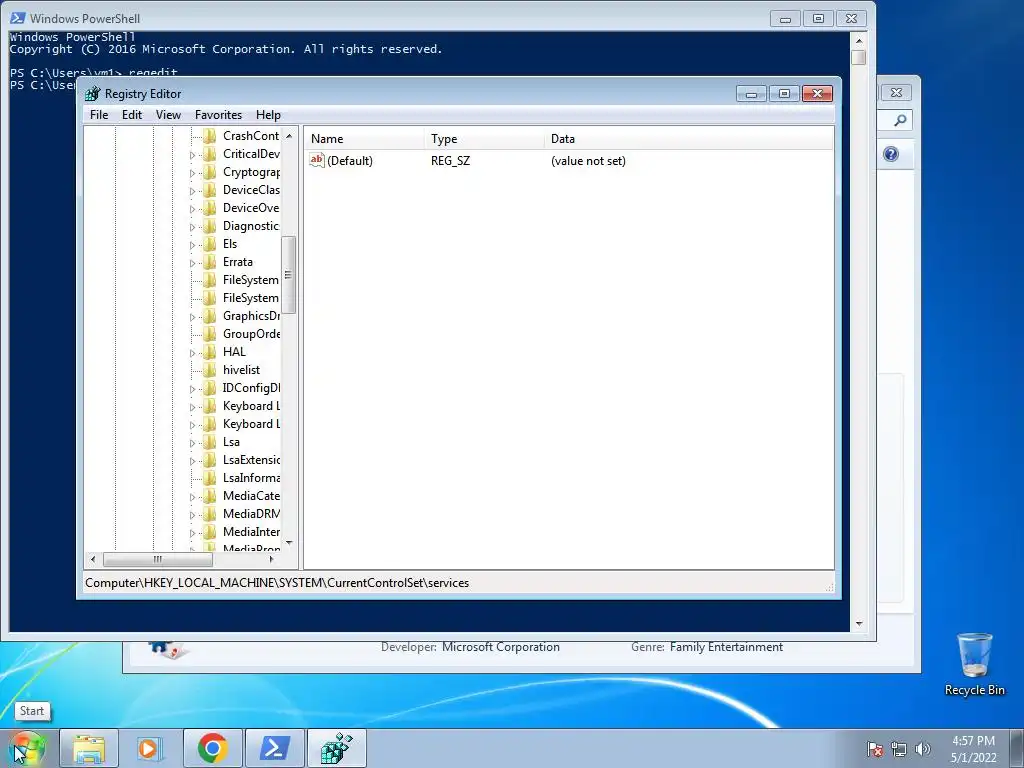Click the CrashCont folder icon
Screen dimensions: 1024x768
pos(210,136)
